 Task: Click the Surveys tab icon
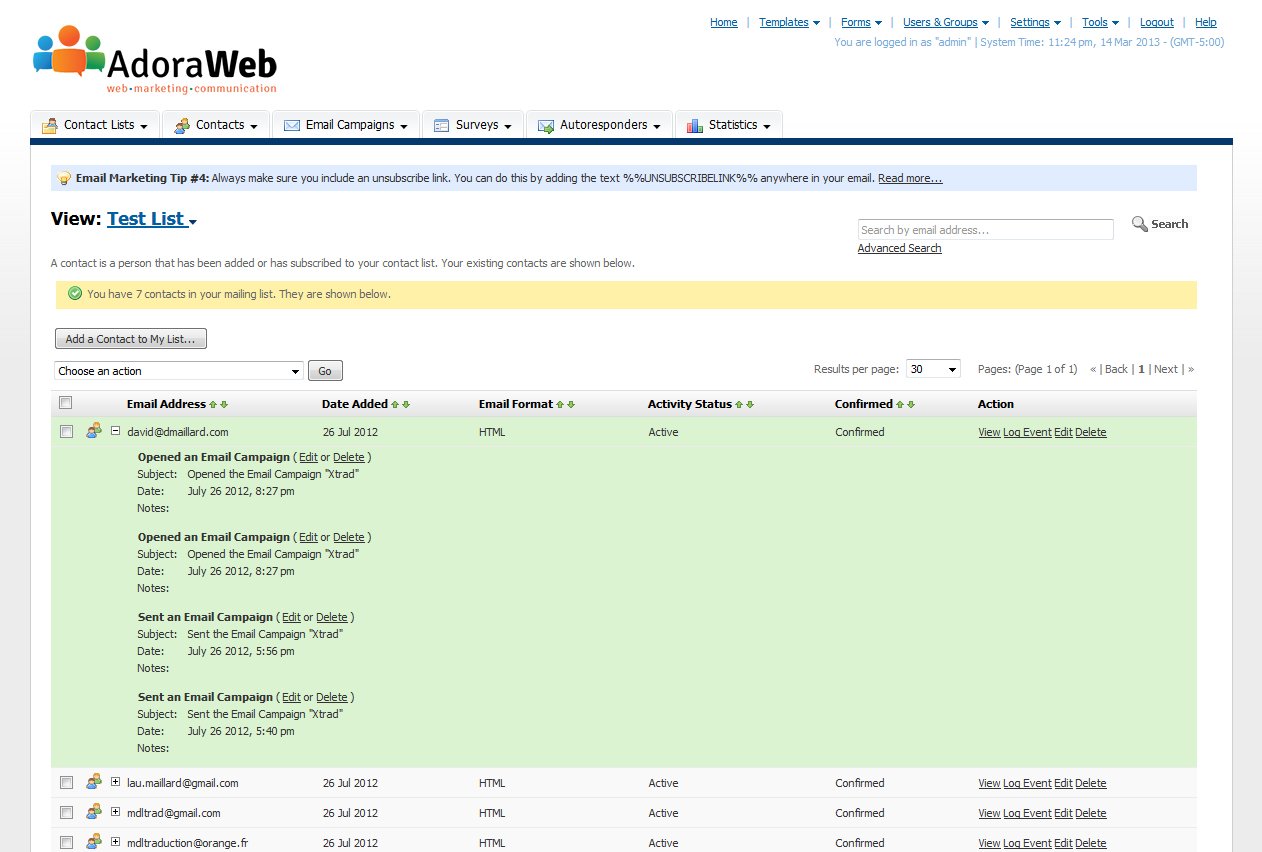[x=441, y=126]
